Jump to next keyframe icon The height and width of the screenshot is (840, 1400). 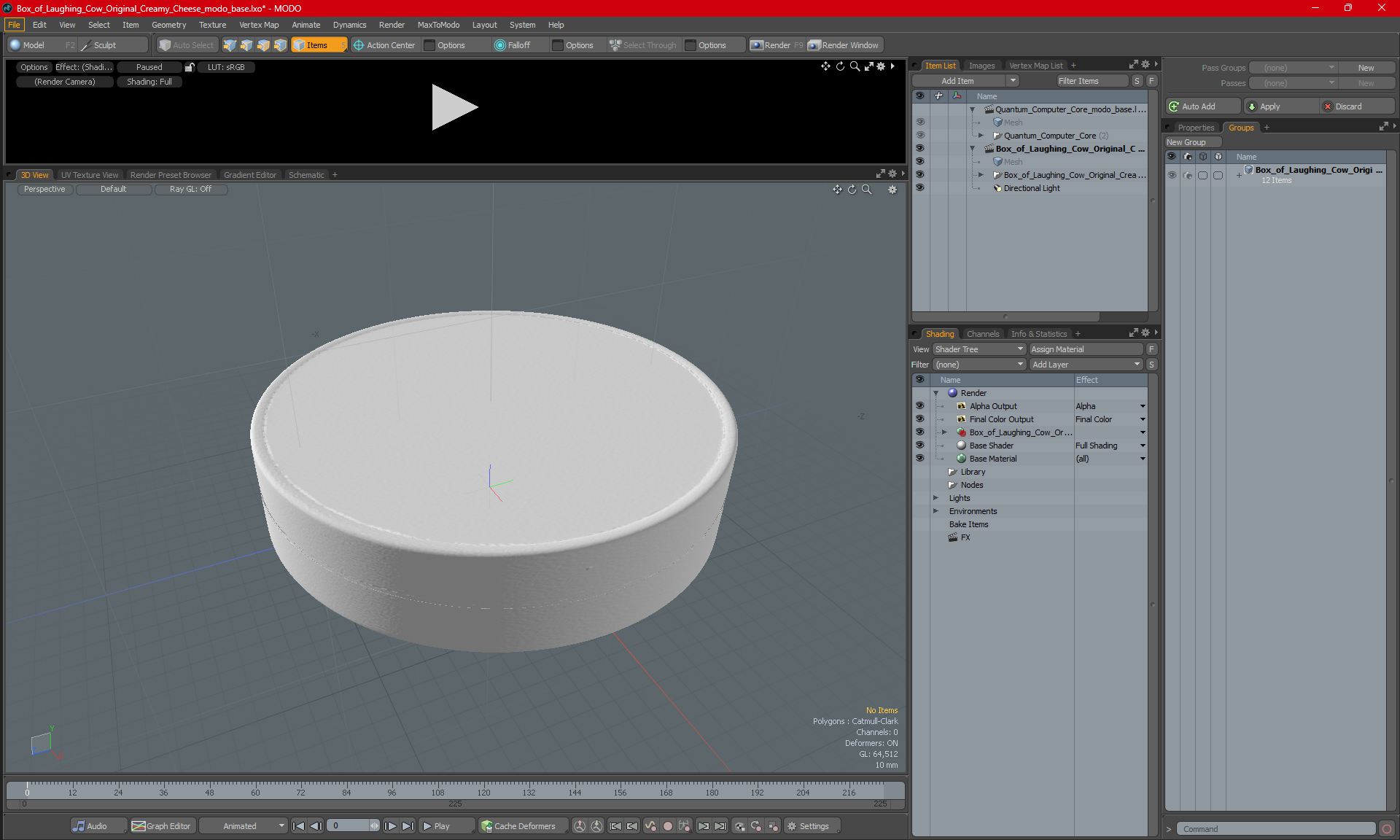pos(704,826)
